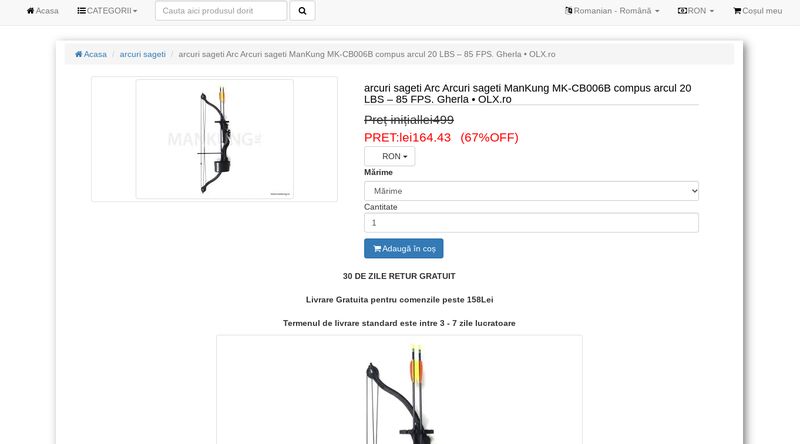Click the home icon in navbar
Viewport: 800px width, 444px height.
(x=31, y=11)
